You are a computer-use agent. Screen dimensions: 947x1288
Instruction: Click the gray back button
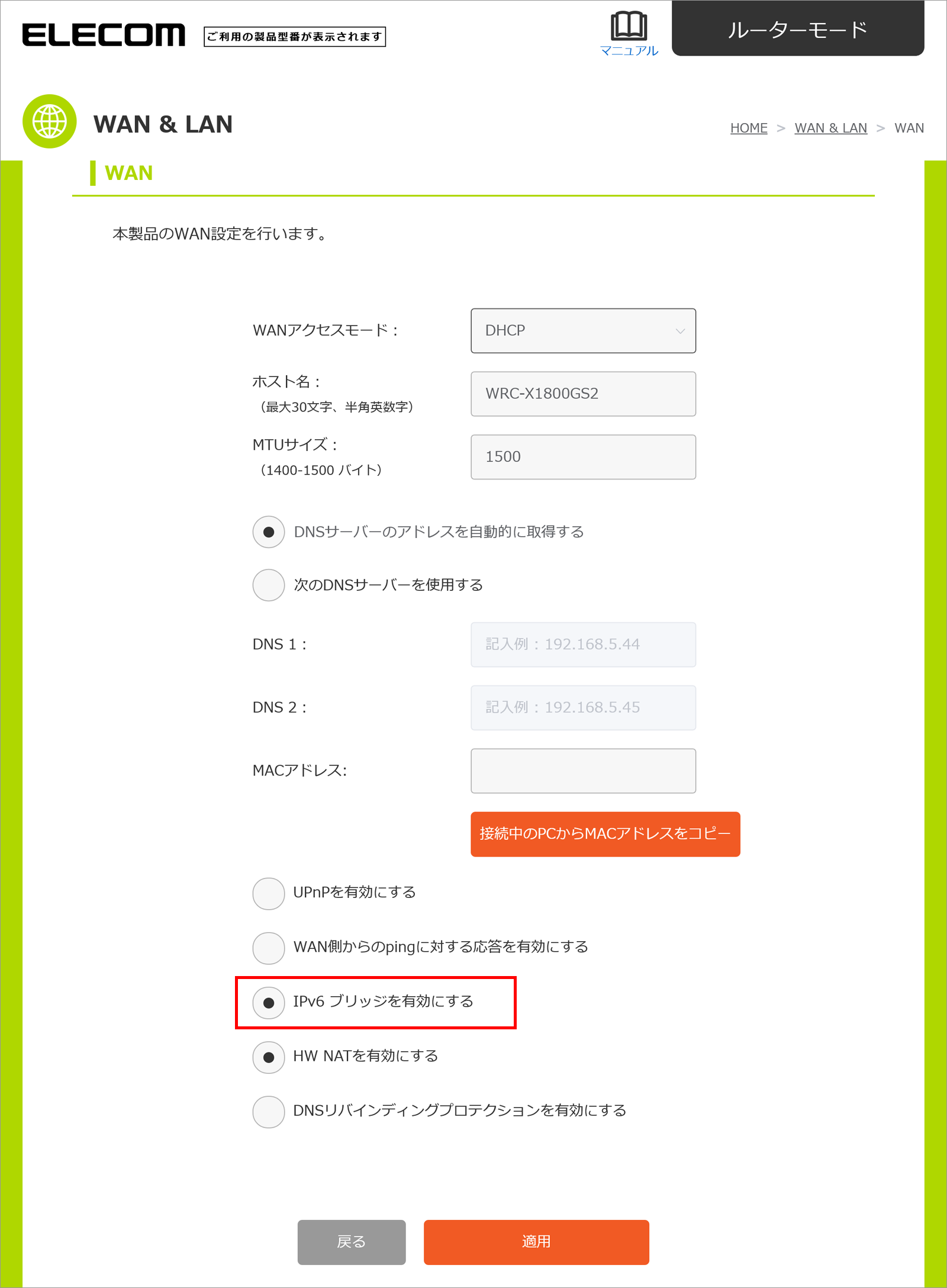click(352, 1242)
